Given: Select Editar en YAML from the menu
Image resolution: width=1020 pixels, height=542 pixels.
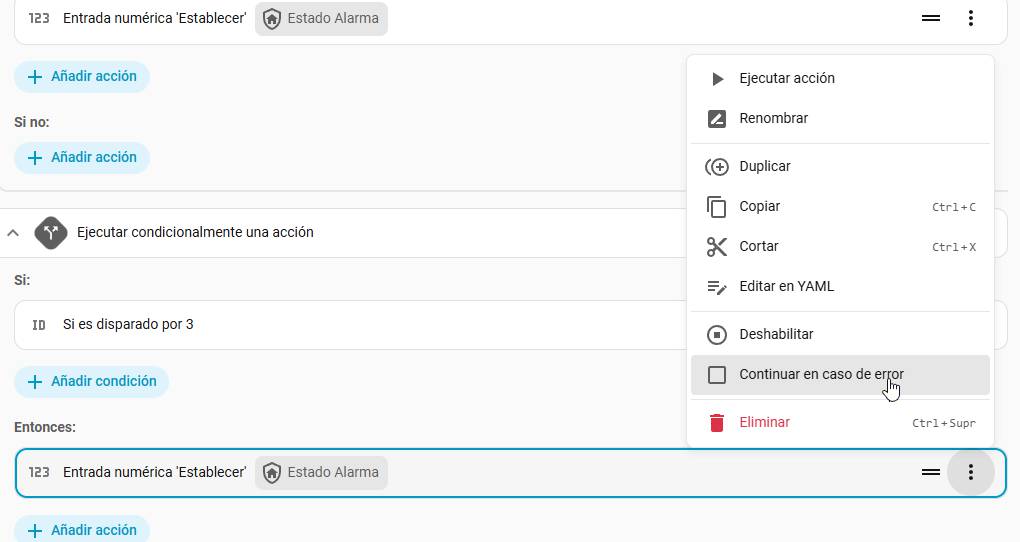Looking at the screenshot, I should pyautogui.click(x=786, y=287).
